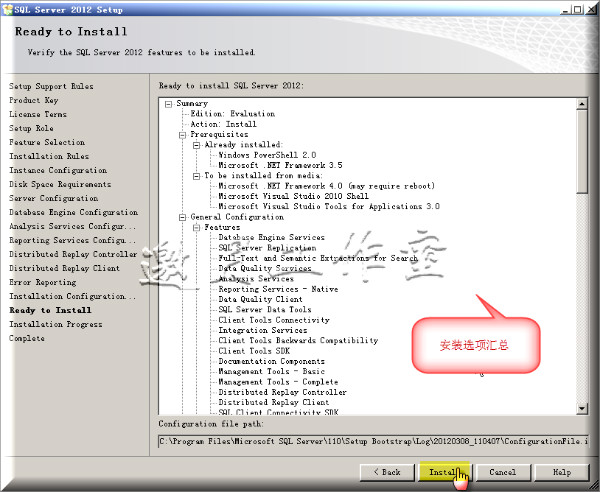Select Distributed Replay Client step in sidebar
Image resolution: width=600 pixels, height=492 pixels.
pyautogui.click(x=64, y=269)
